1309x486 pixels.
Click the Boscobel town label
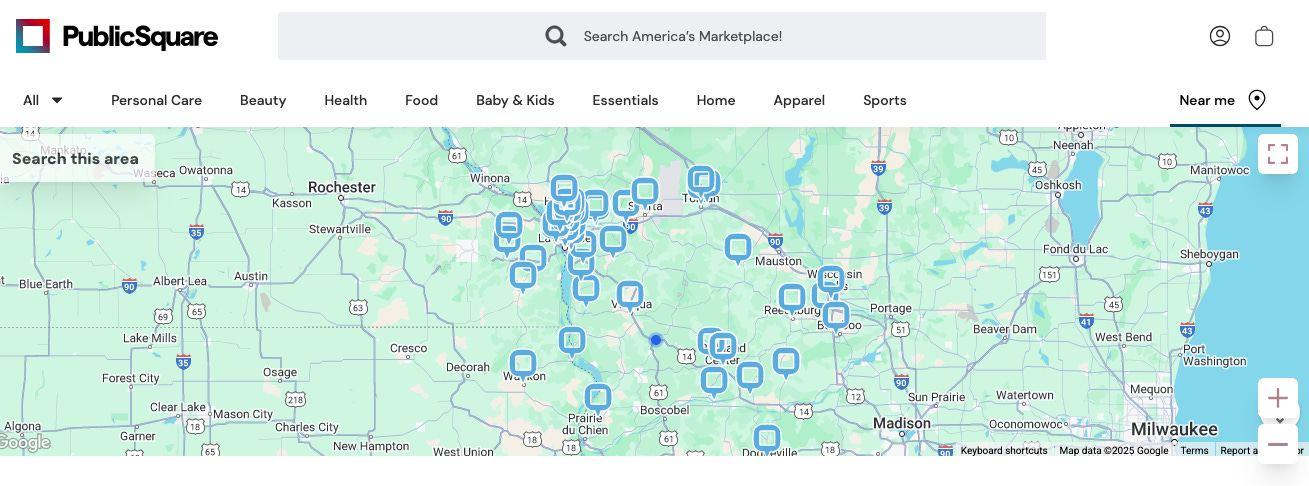point(665,410)
